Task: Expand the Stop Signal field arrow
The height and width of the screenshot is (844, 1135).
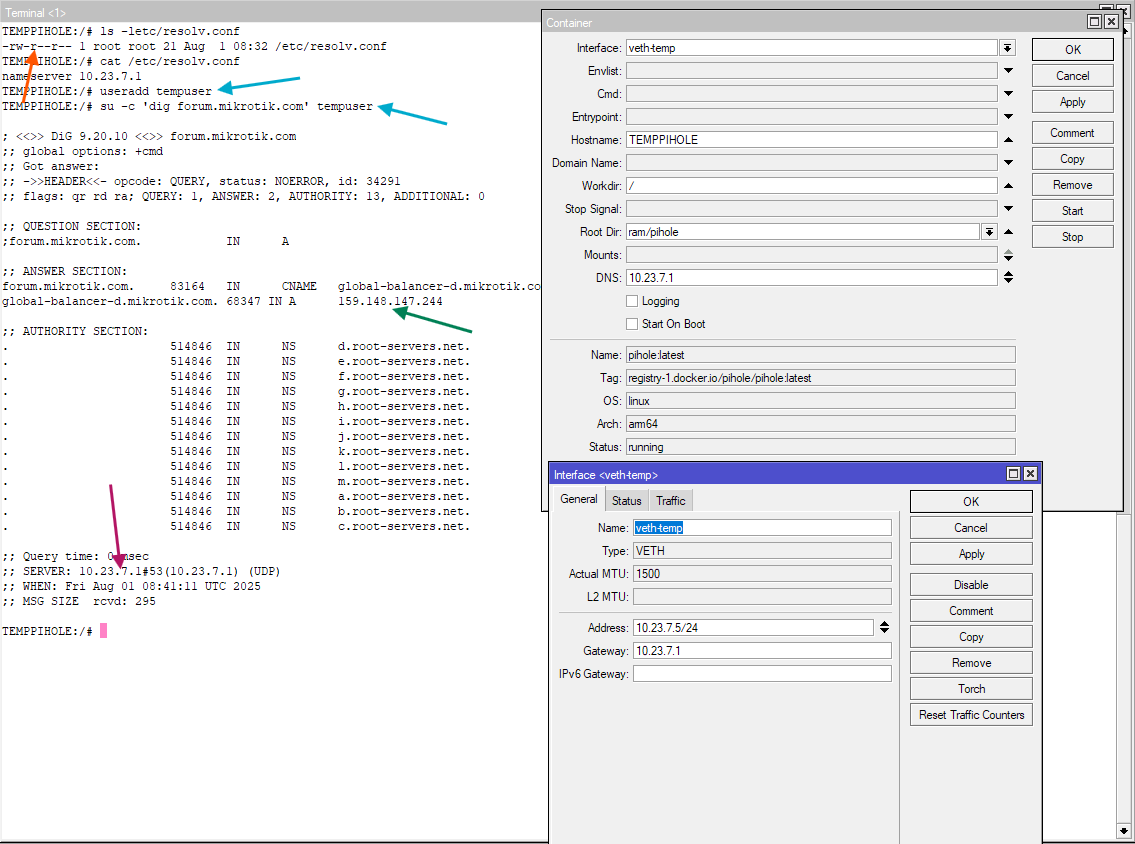Action: coord(1008,209)
